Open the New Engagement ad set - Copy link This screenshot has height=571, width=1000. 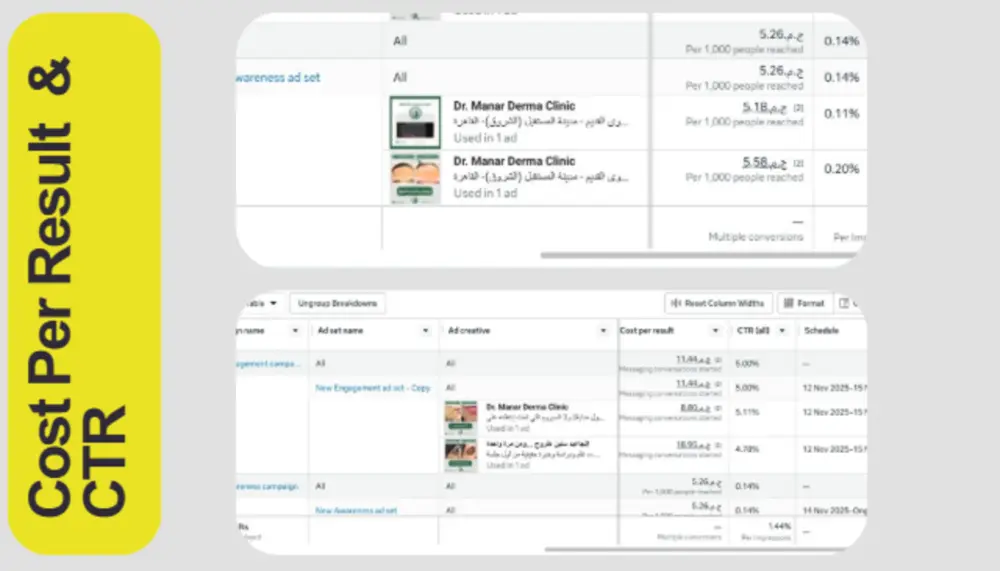tap(372, 388)
